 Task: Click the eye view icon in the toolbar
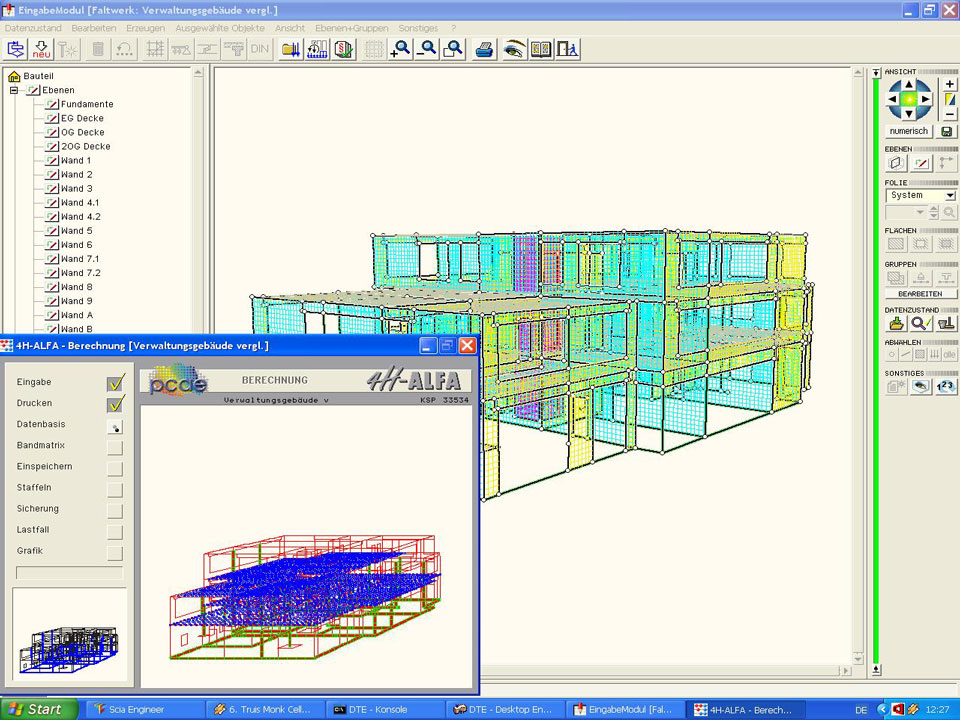coord(514,49)
